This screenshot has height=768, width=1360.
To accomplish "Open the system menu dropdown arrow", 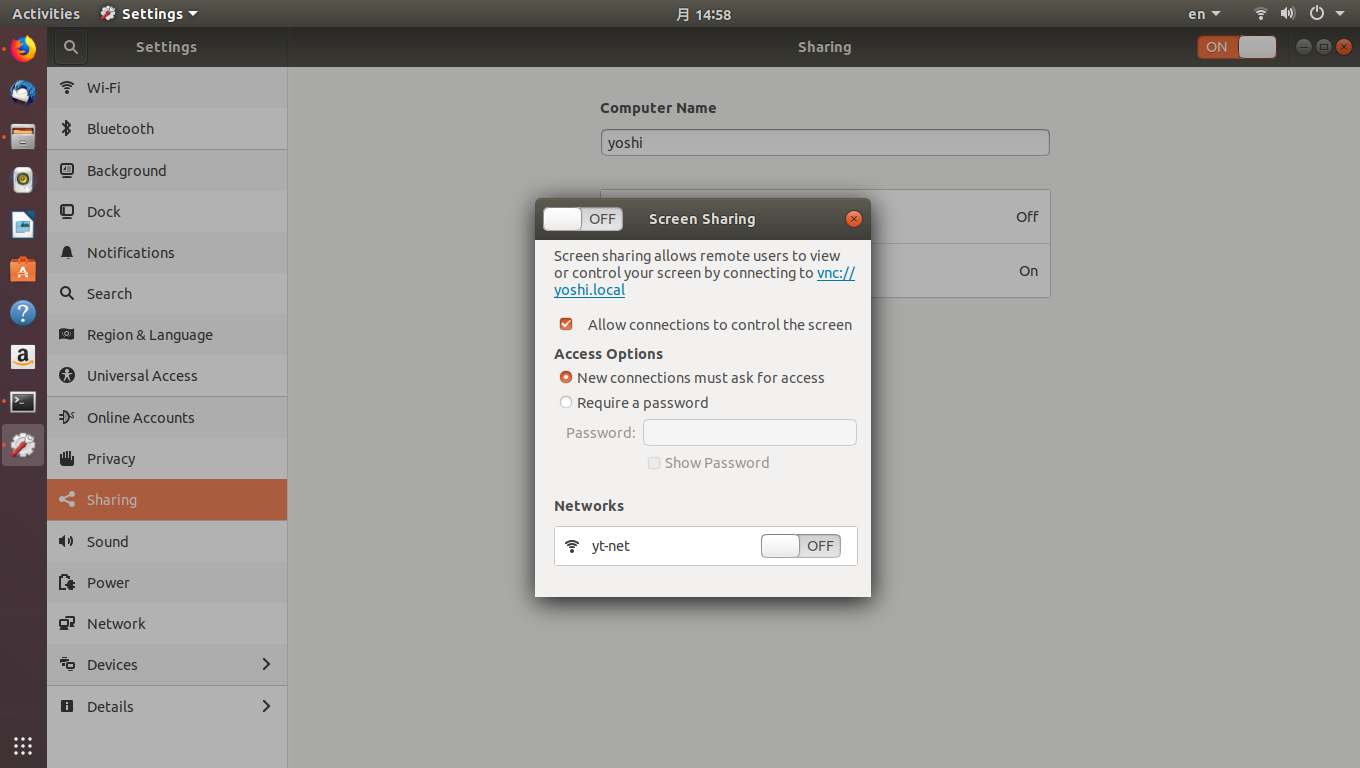I will pyautogui.click(x=1340, y=14).
